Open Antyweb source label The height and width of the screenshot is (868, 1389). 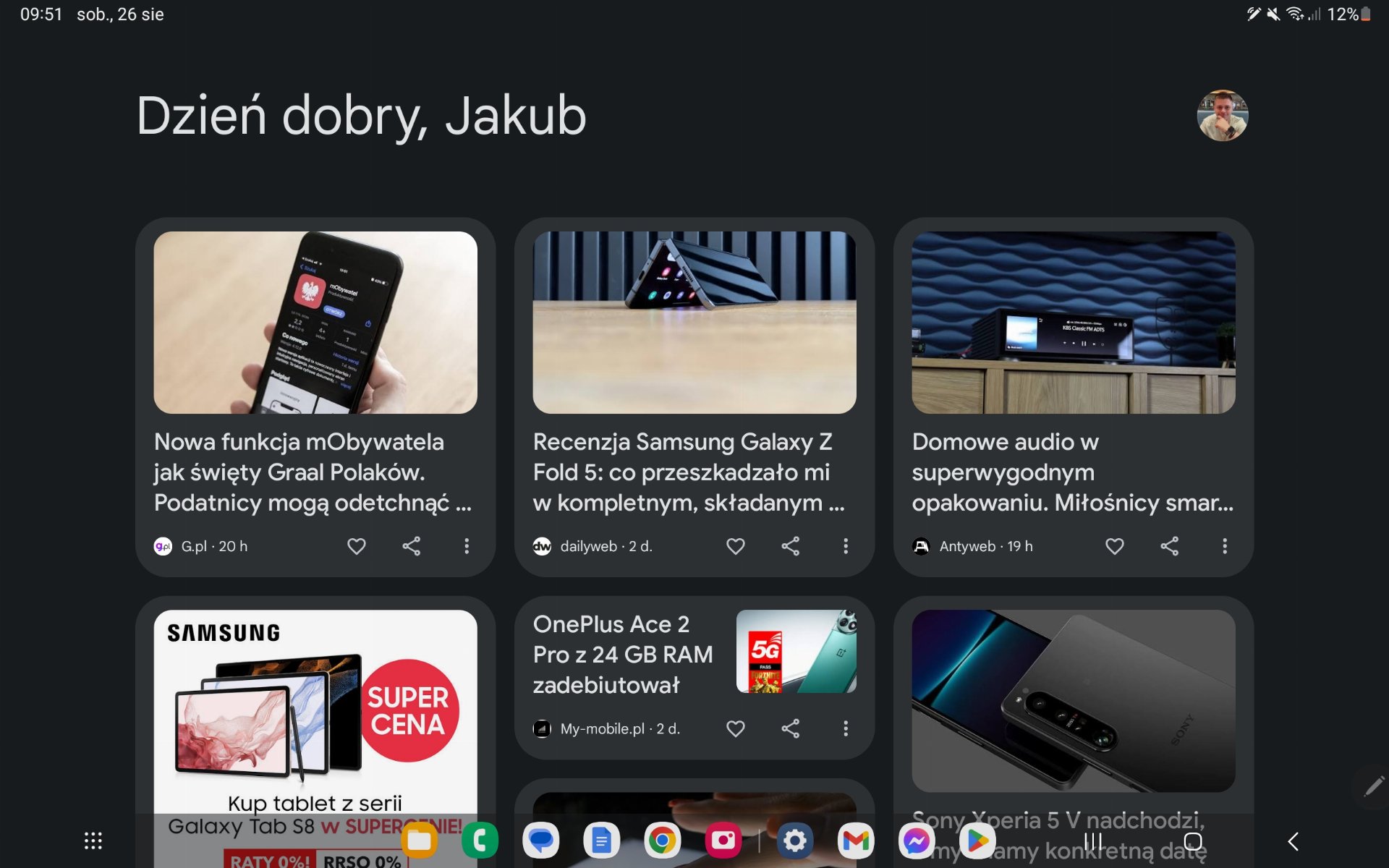click(973, 546)
